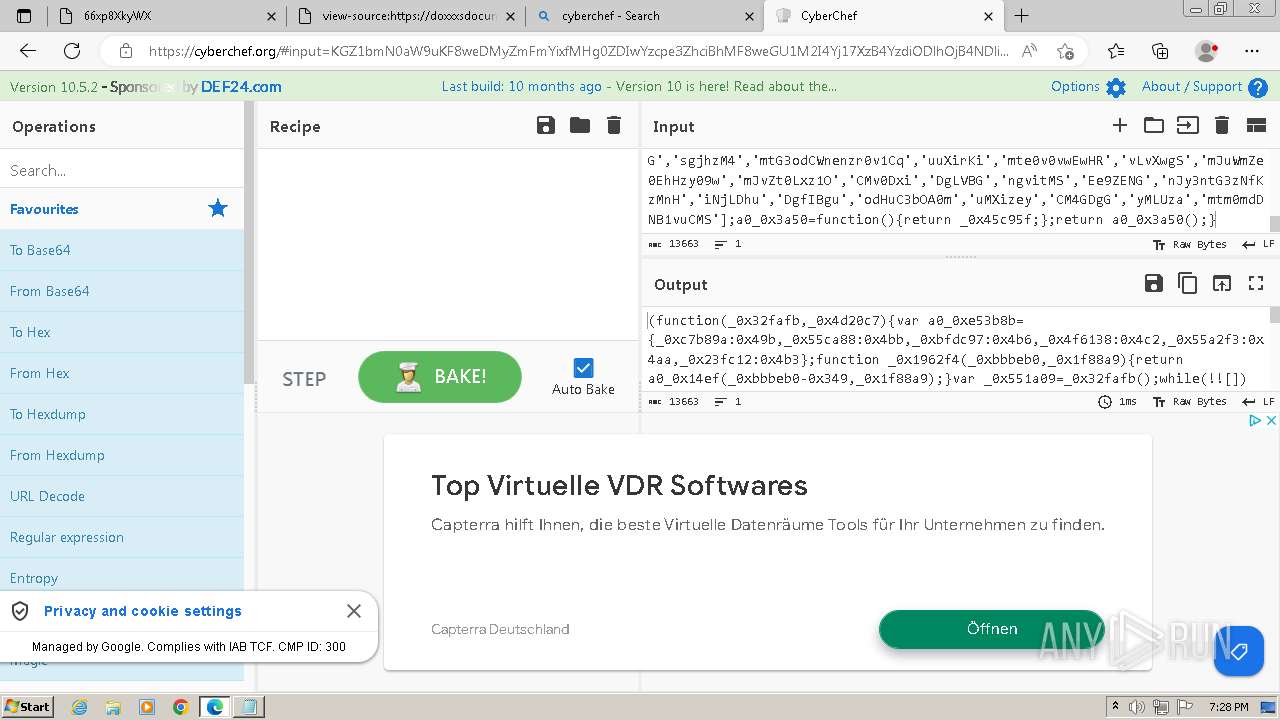The height and width of the screenshot is (720, 1280).
Task: Click the Öffnen ad button
Action: (992, 629)
